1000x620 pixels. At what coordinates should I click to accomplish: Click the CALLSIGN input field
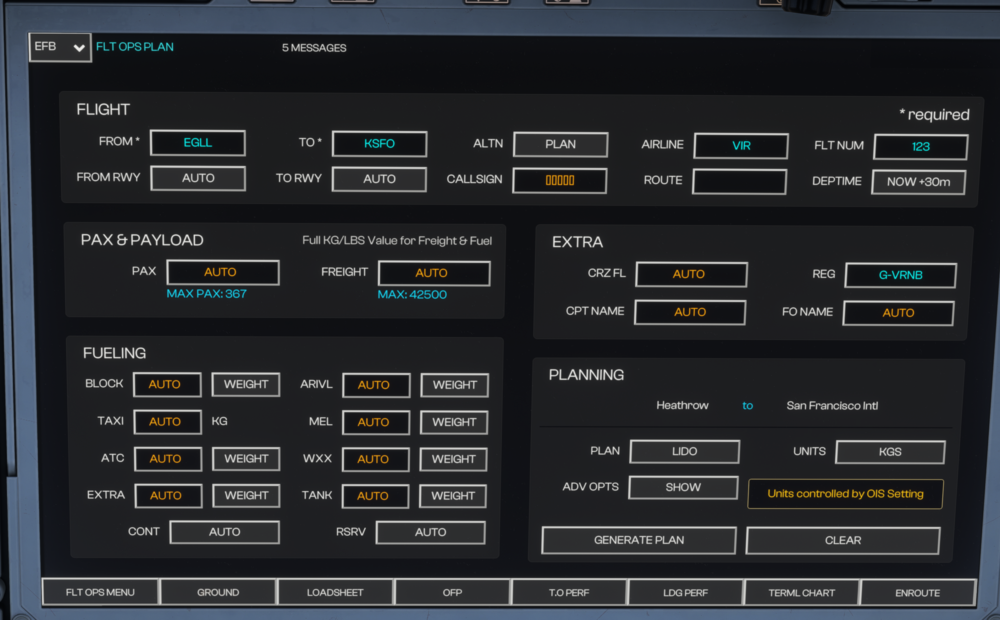(x=559, y=181)
